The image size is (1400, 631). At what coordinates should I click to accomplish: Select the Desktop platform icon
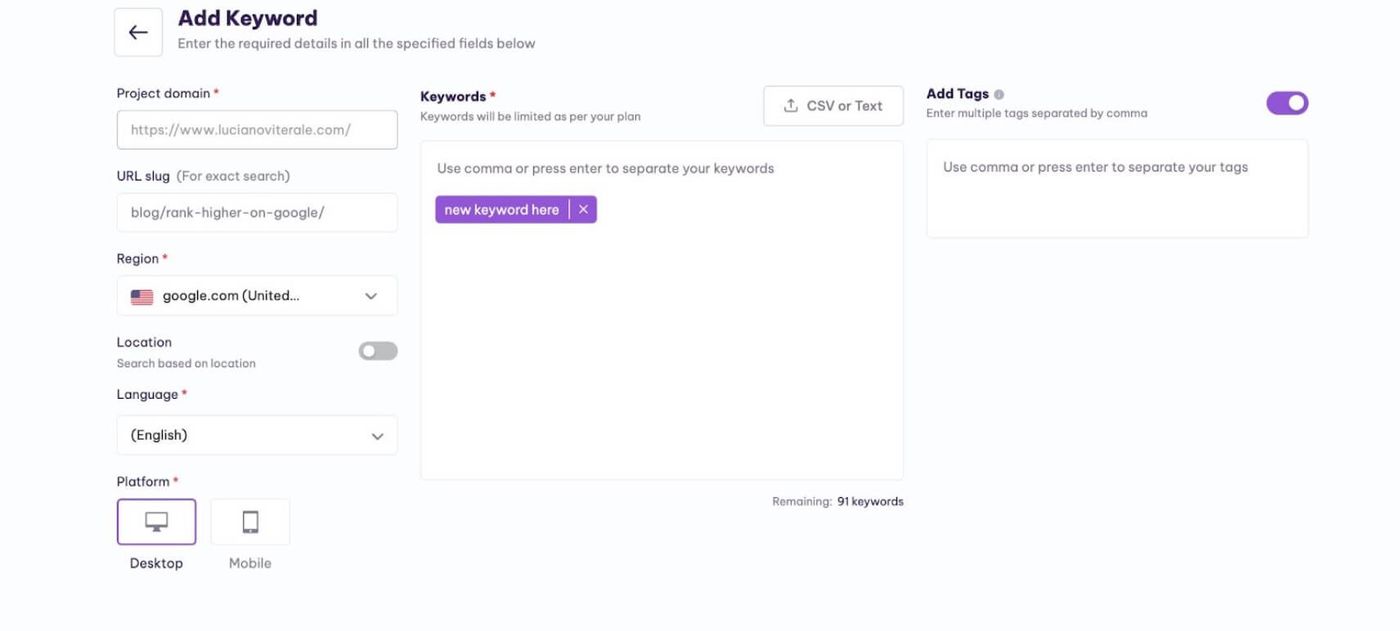157,522
